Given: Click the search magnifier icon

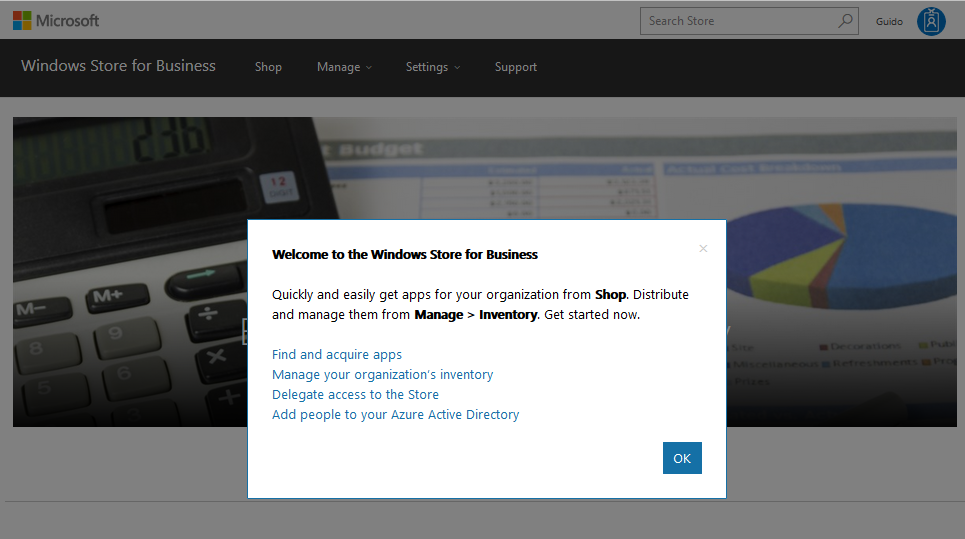Looking at the screenshot, I should [x=846, y=21].
